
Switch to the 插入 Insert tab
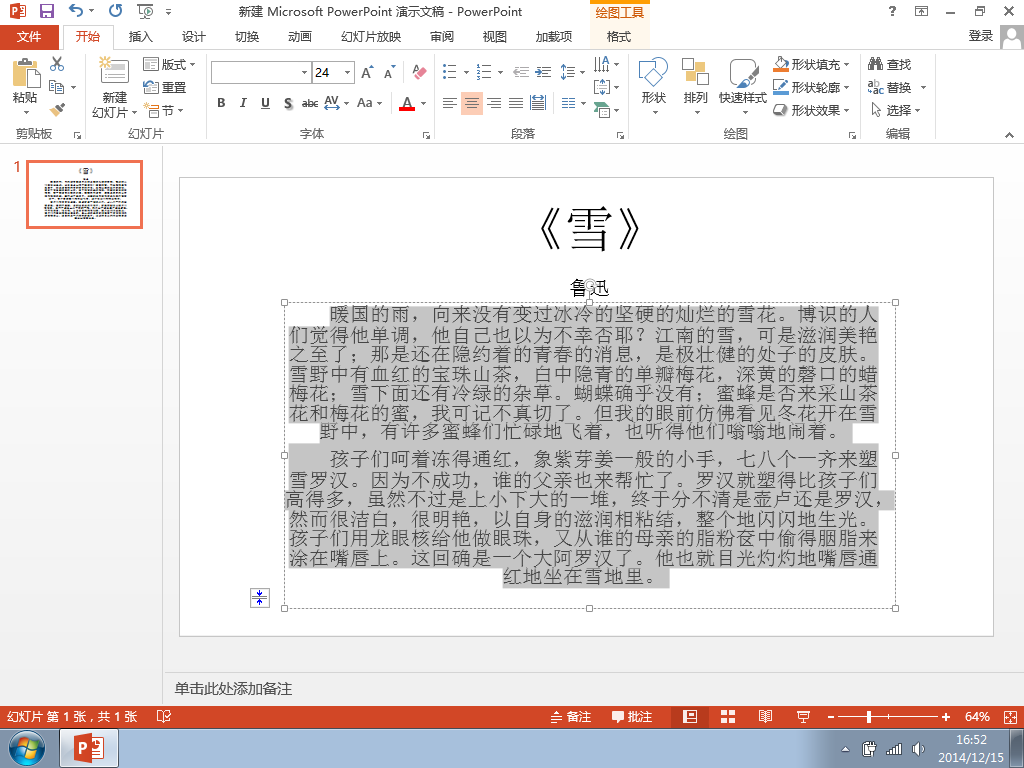(x=140, y=37)
